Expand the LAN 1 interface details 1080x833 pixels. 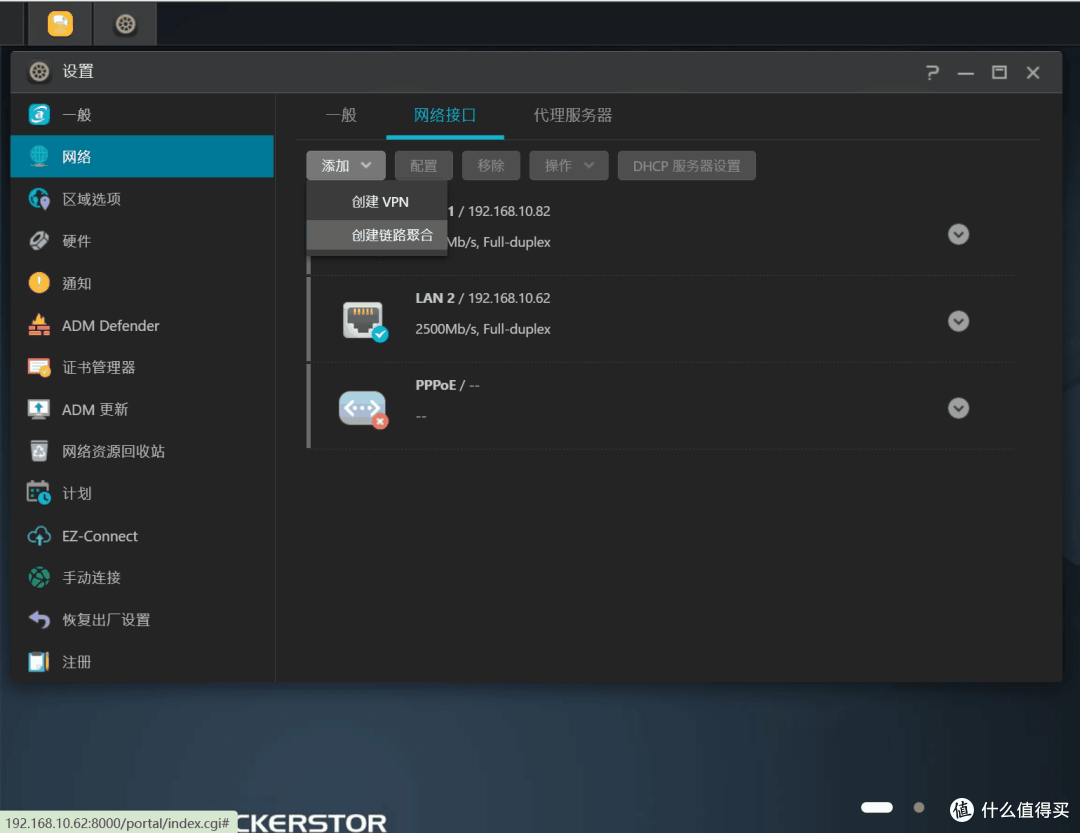point(958,235)
